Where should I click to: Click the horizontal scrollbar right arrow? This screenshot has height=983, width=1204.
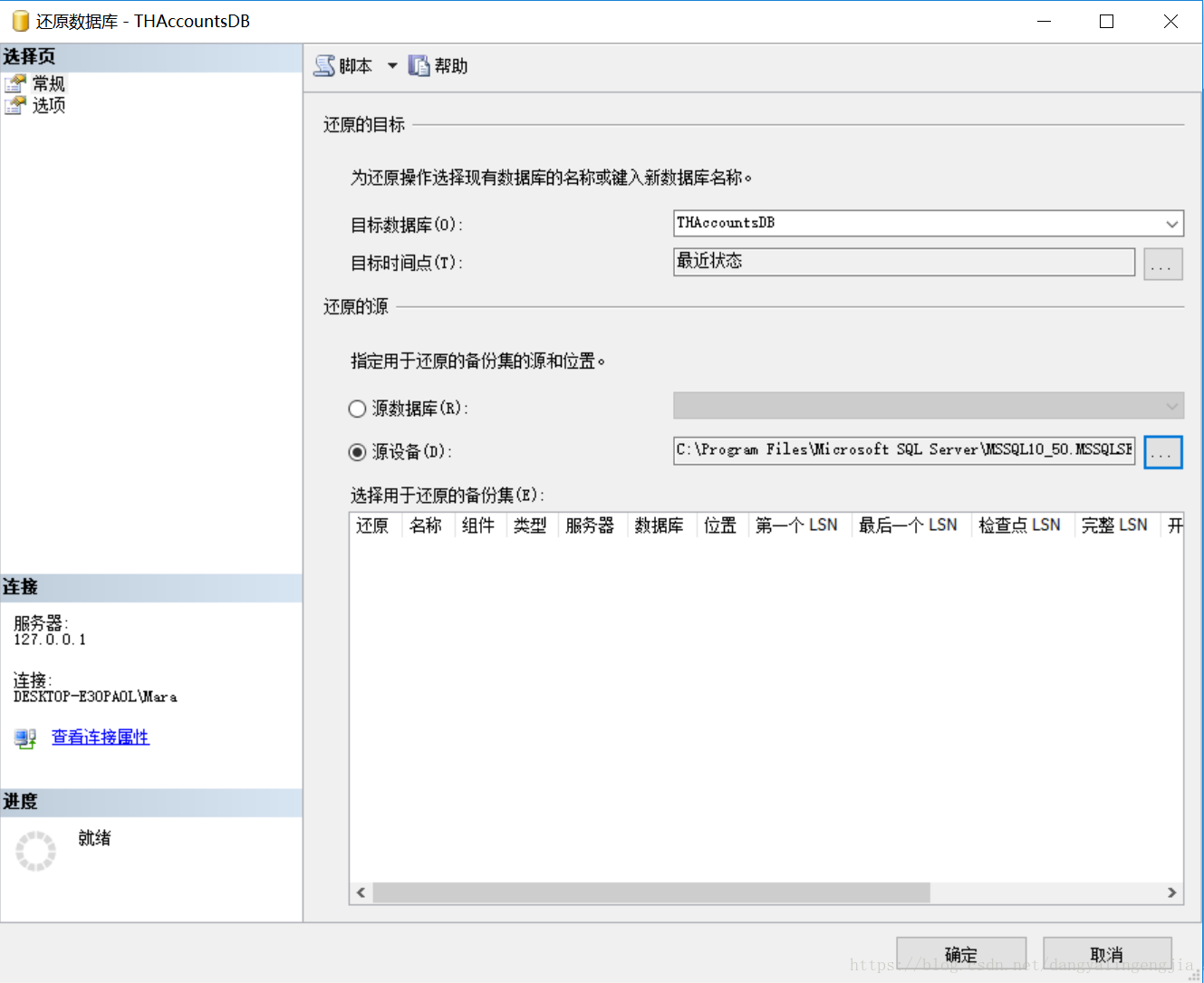tap(1172, 893)
